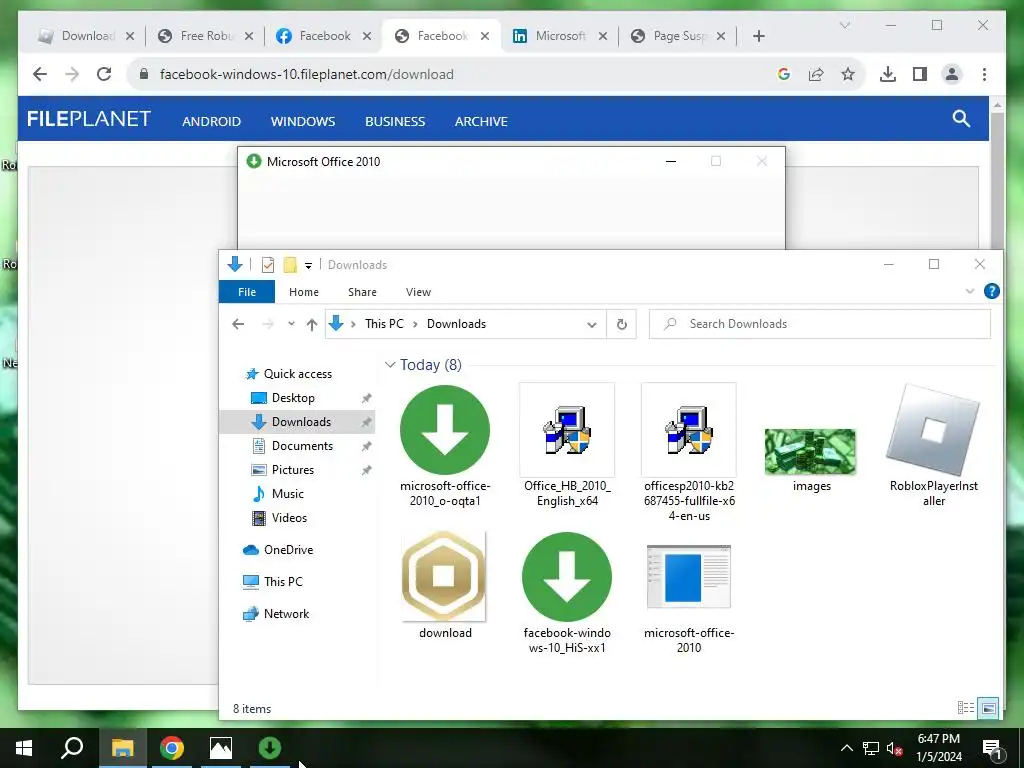Select This PC in navigation pane
This screenshot has width=1024, height=768.
[x=283, y=581]
